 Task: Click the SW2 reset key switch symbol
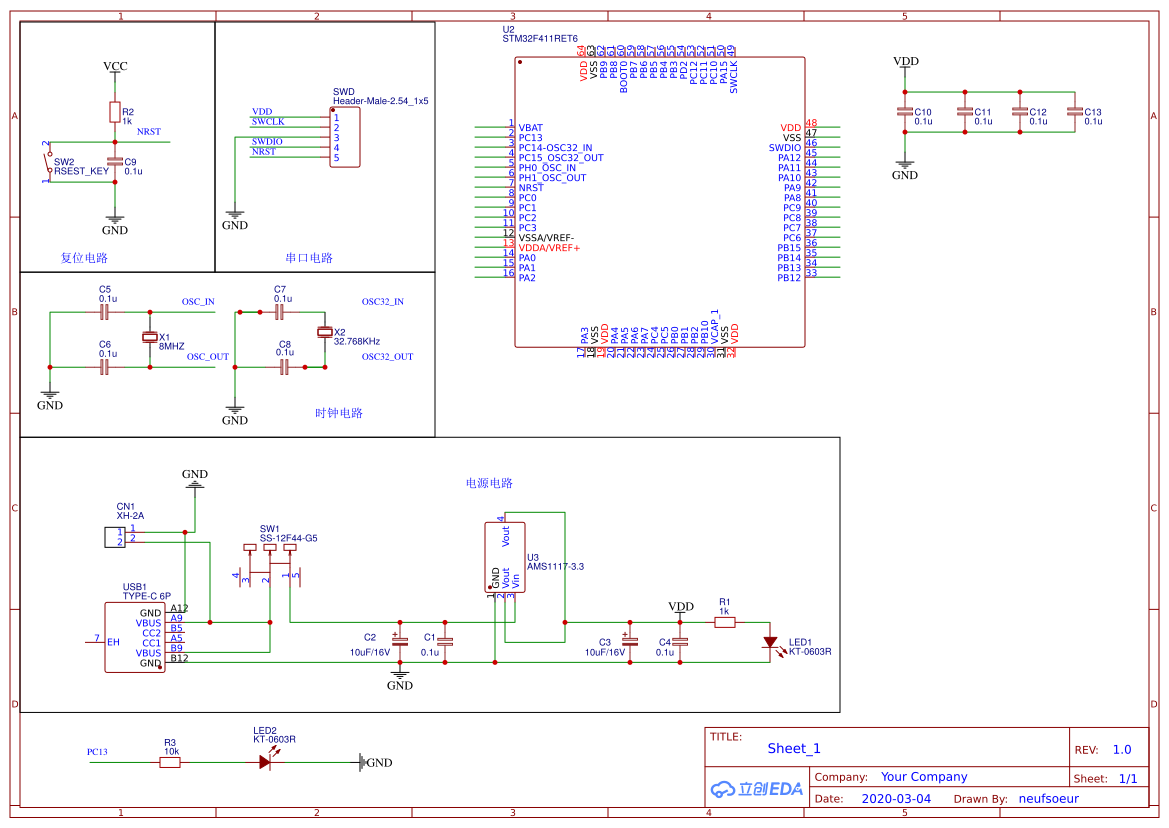(47, 162)
